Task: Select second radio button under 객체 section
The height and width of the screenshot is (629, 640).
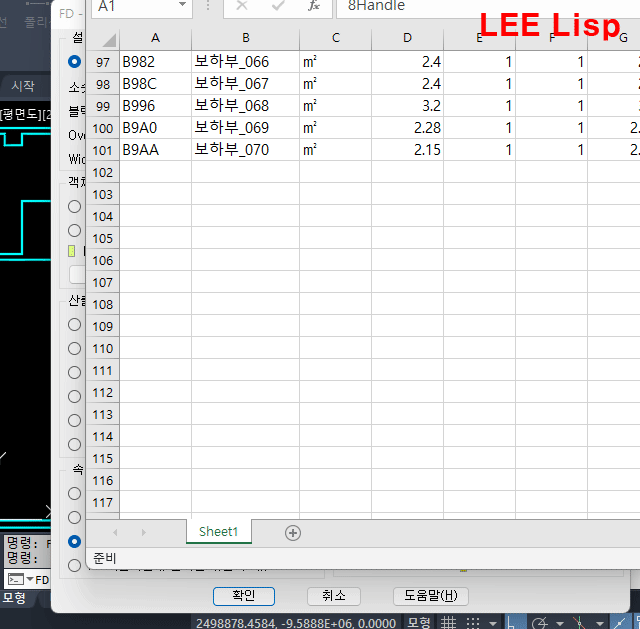Action: tap(74, 231)
